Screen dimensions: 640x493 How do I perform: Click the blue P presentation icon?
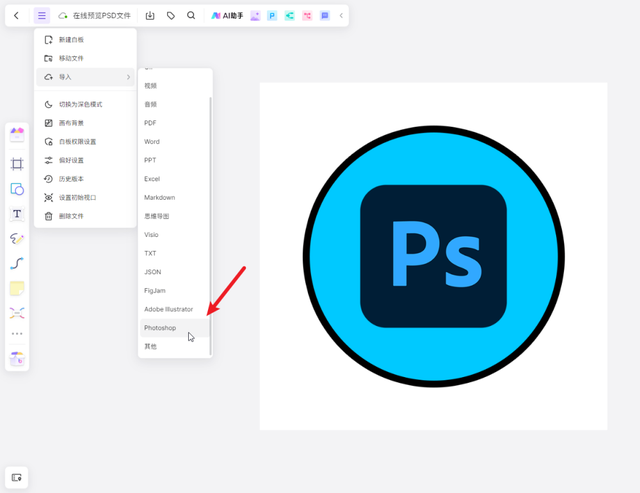pyautogui.click(x=272, y=16)
